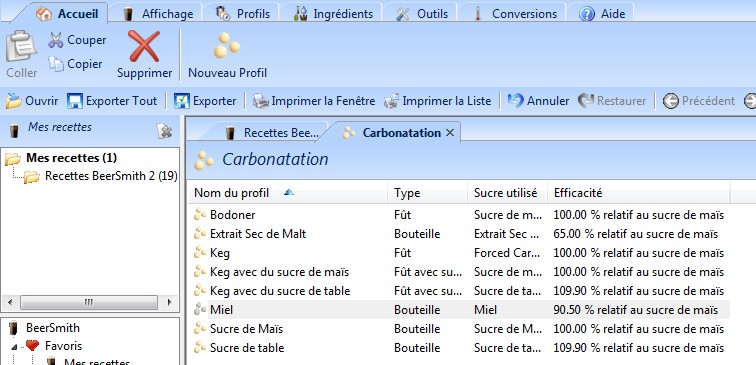Open the Accueil ribbon tab
Image resolution: width=756 pixels, height=365 pixels.
67,14
